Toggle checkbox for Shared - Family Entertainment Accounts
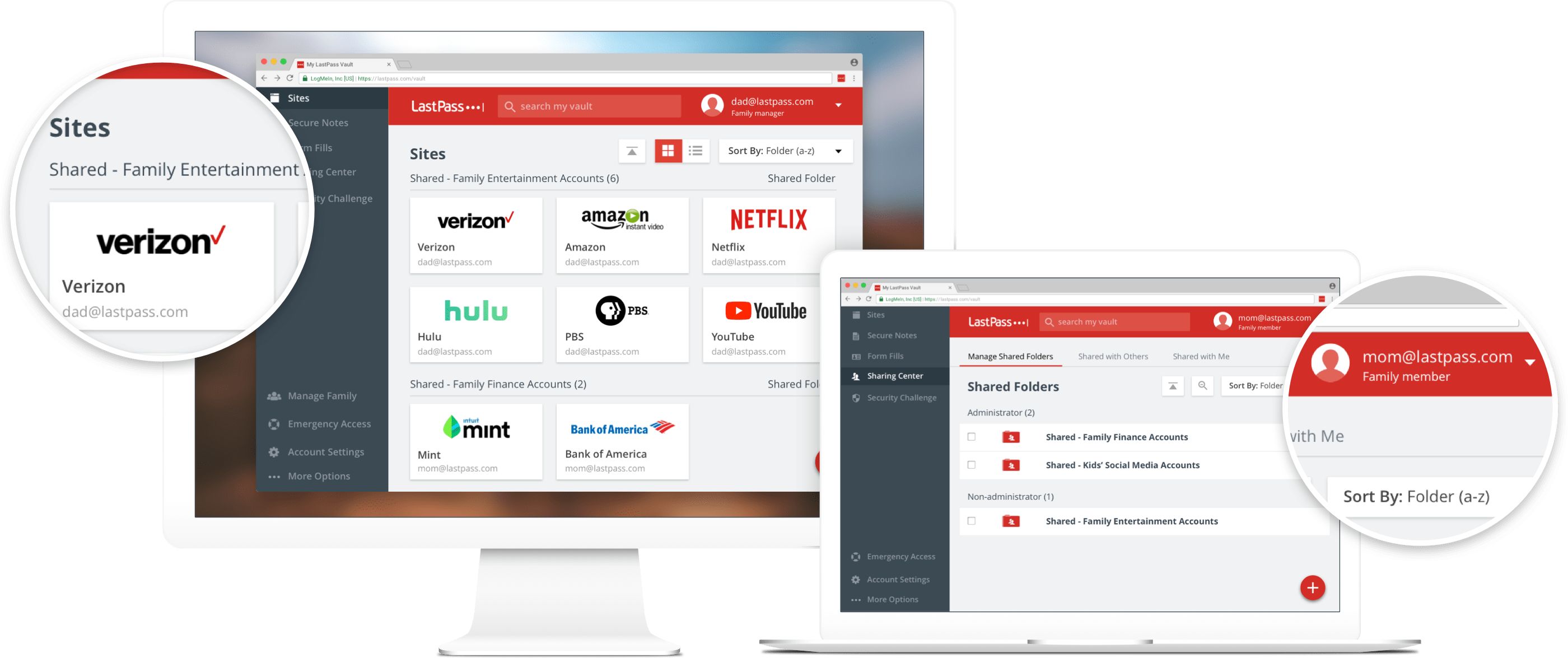This screenshot has height=658, width=1568. point(971,521)
